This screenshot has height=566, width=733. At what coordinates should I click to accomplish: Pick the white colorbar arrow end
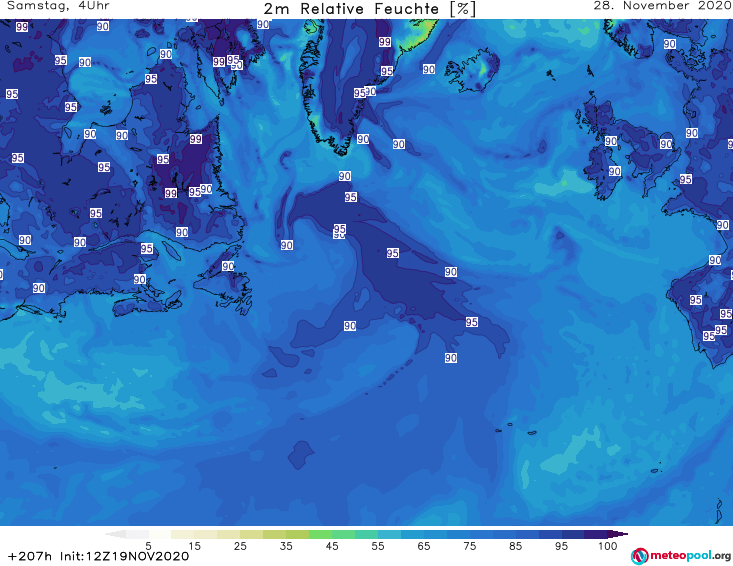point(115,534)
